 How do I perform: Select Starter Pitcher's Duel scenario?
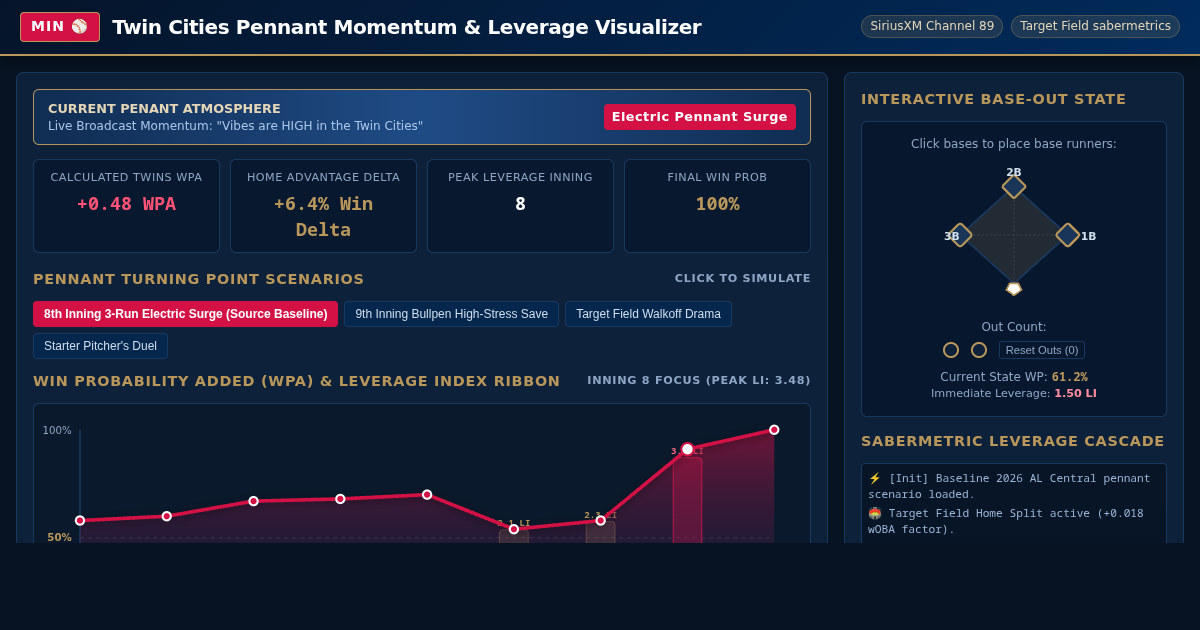(x=100, y=346)
